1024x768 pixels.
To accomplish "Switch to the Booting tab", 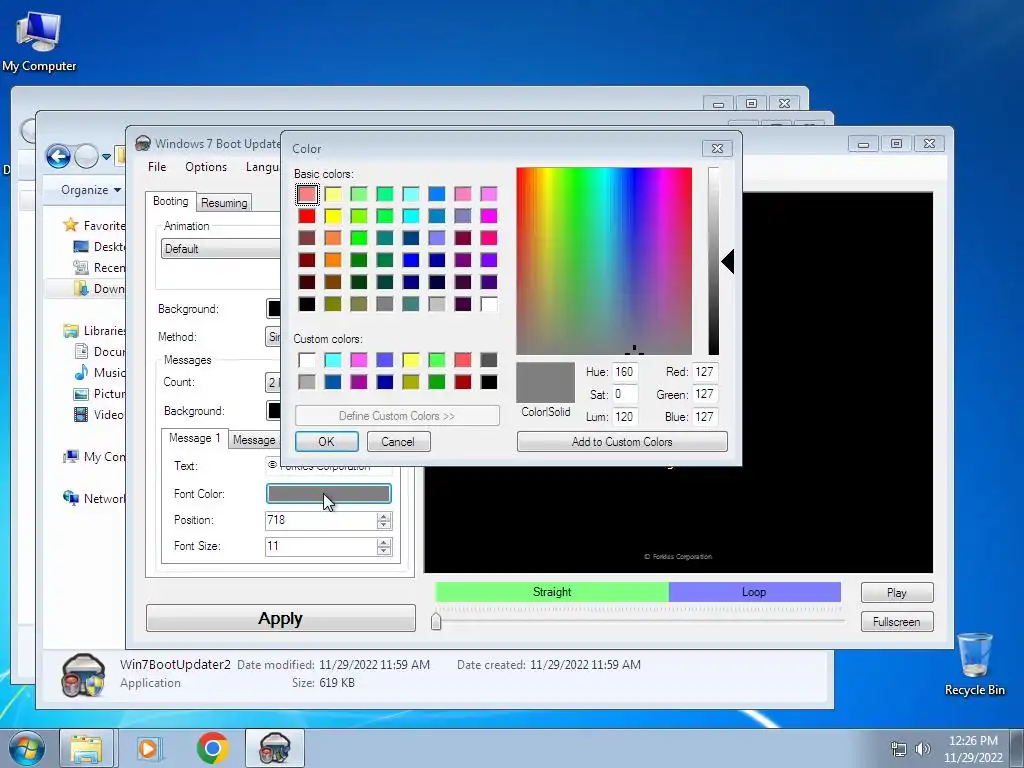I will [x=170, y=201].
